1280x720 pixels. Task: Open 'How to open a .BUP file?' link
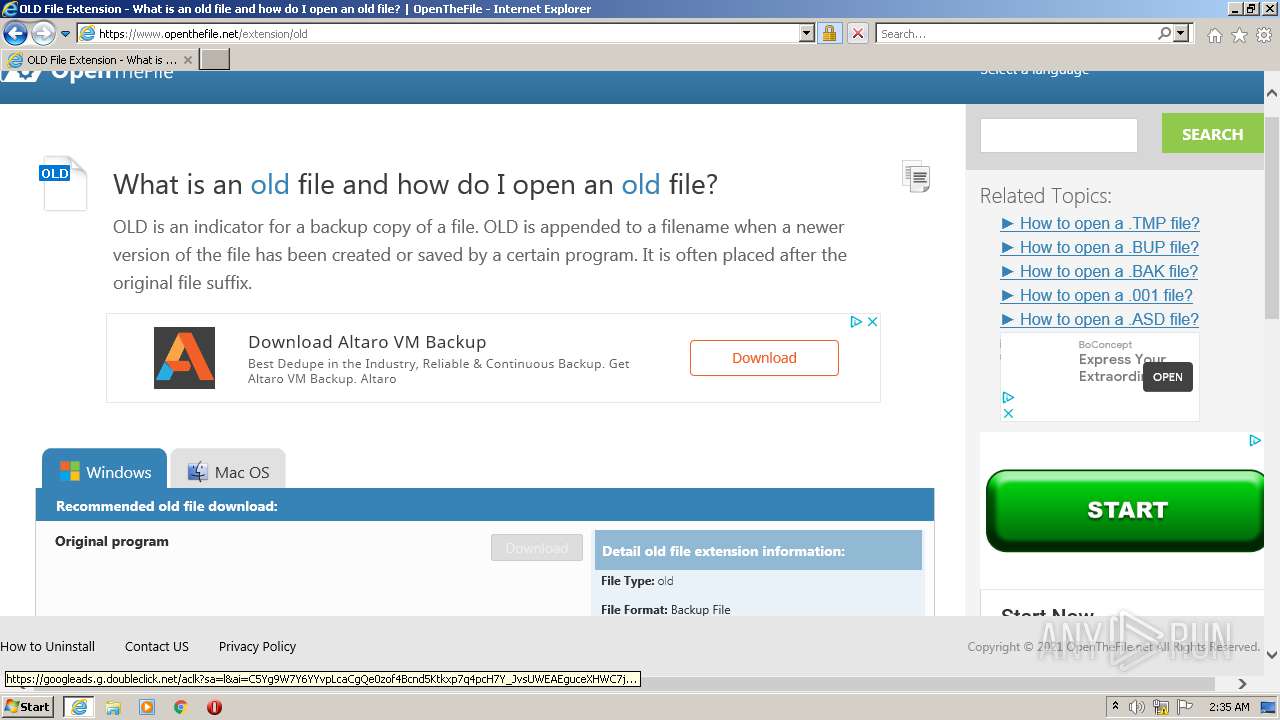(1100, 247)
